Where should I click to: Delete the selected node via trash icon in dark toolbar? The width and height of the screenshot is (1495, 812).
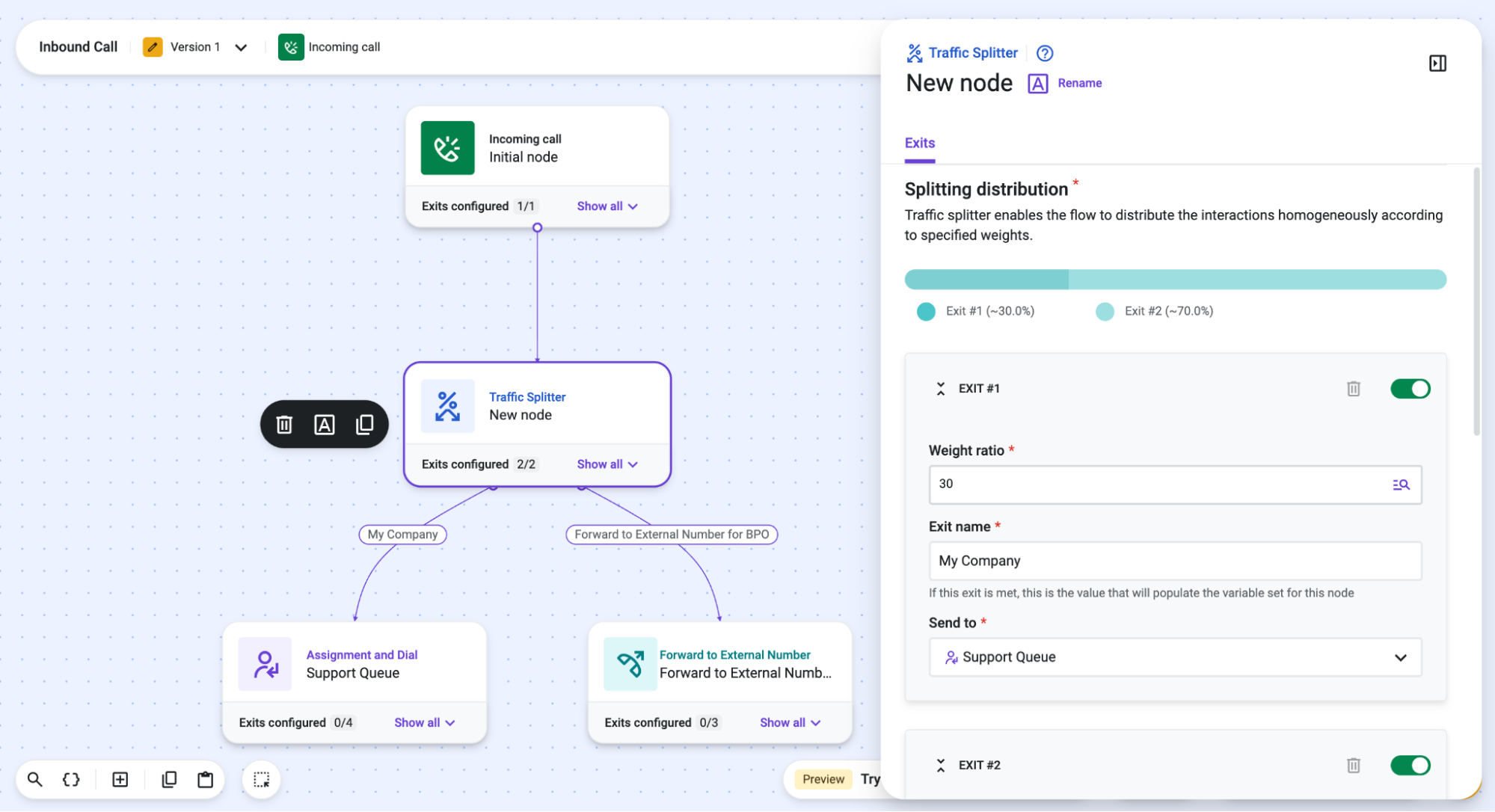(284, 425)
